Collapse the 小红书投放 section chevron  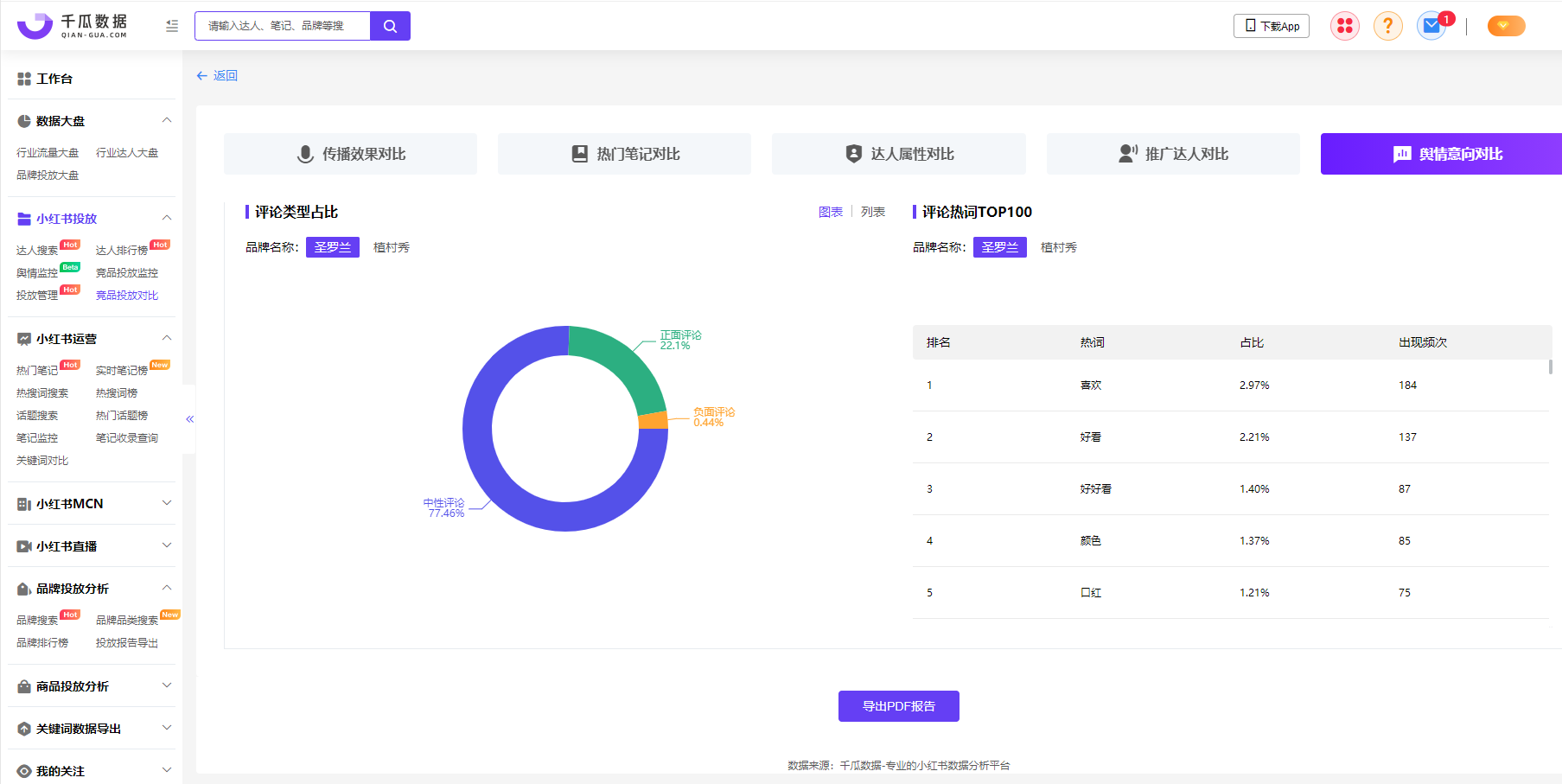pyautogui.click(x=167, y=218)
